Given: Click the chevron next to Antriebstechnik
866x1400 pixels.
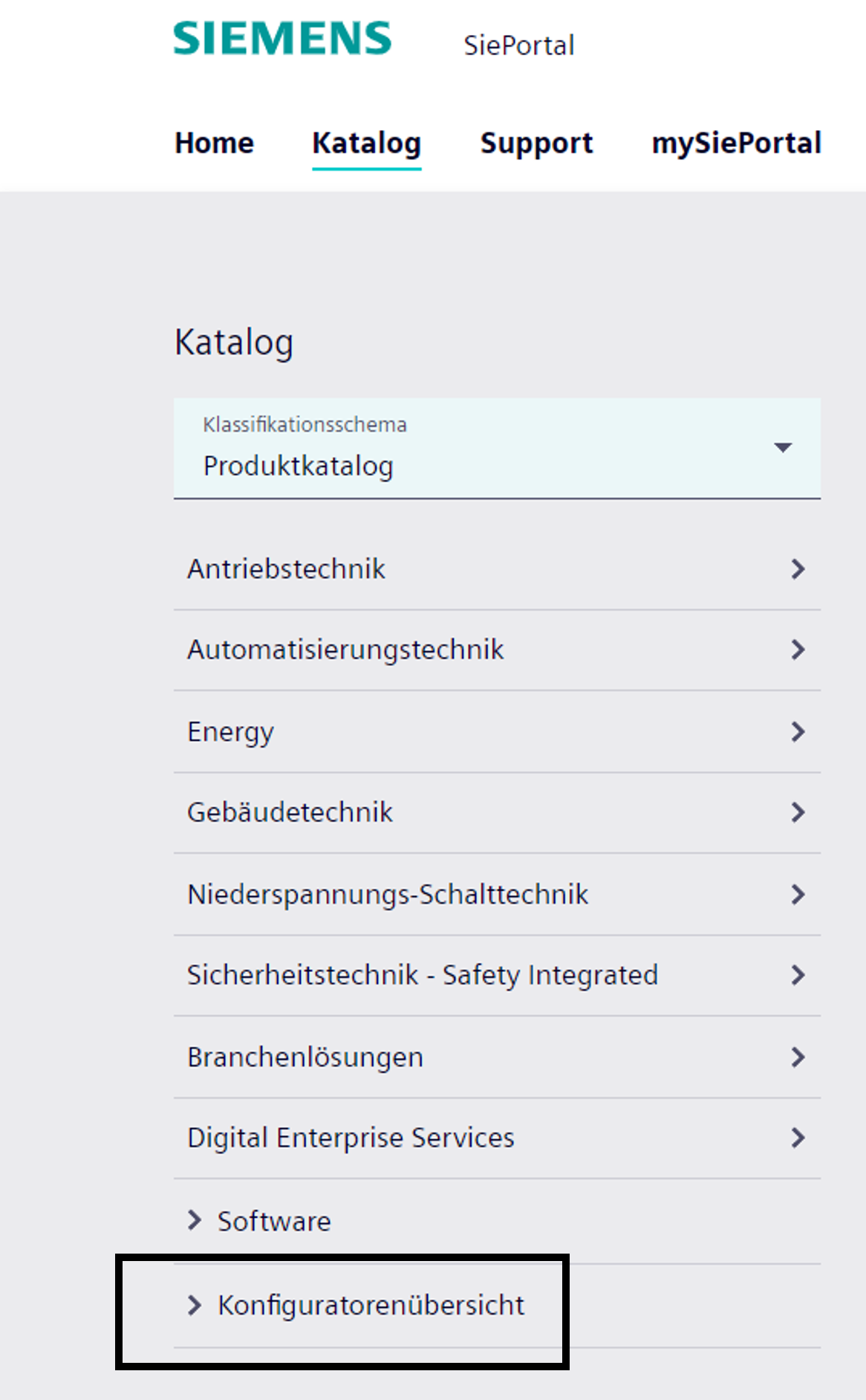Looking at the screenshot, I should click(798, 569).
